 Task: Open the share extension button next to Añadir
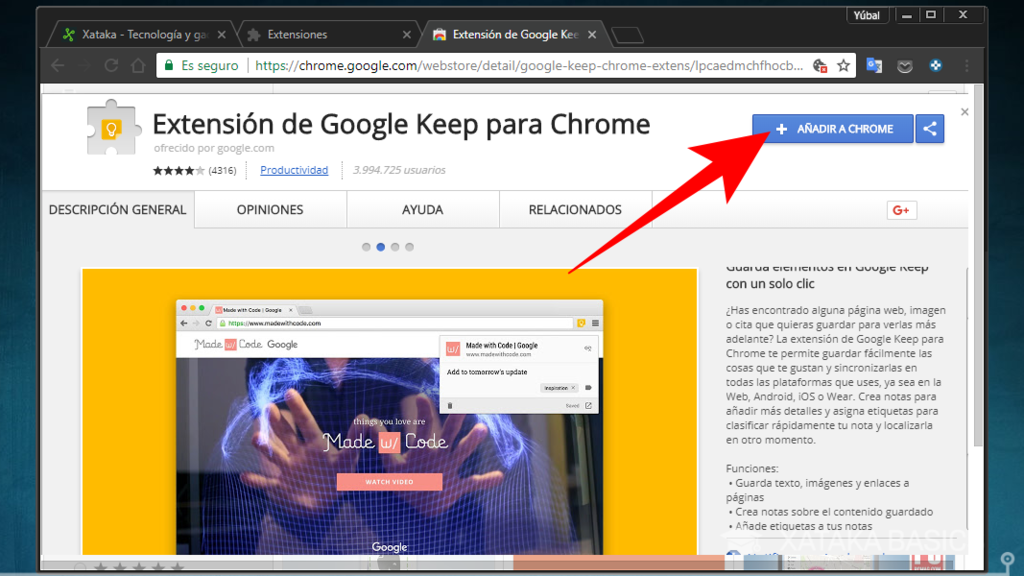pos(930,128)
